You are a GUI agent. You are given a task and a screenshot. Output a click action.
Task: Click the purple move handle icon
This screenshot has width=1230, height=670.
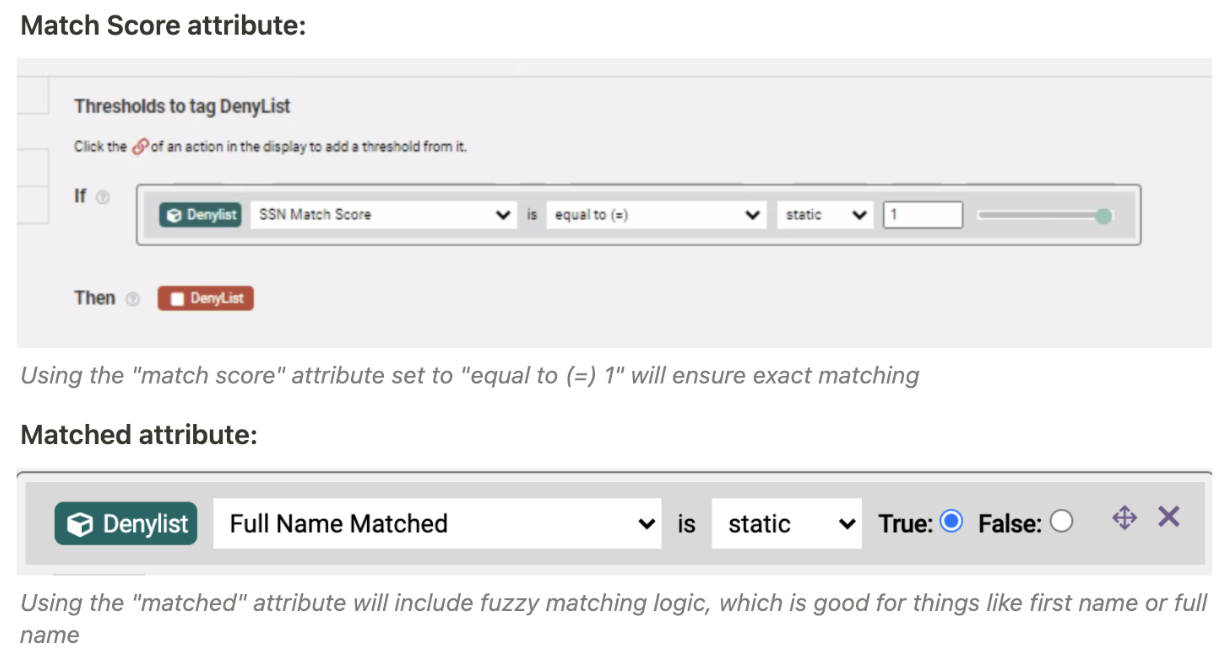[x=1124, y=518]
